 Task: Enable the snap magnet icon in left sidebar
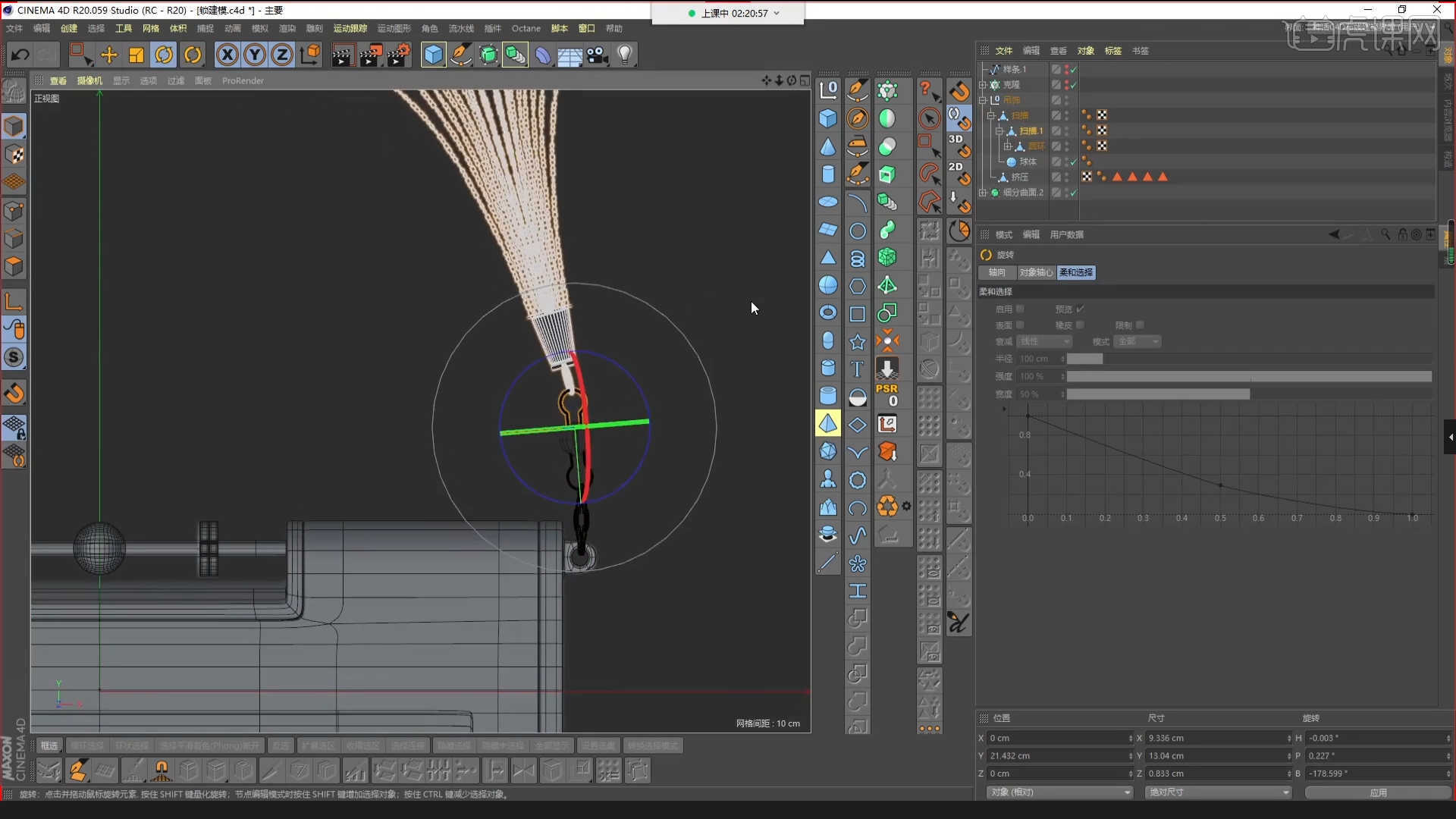coord(14,393)
